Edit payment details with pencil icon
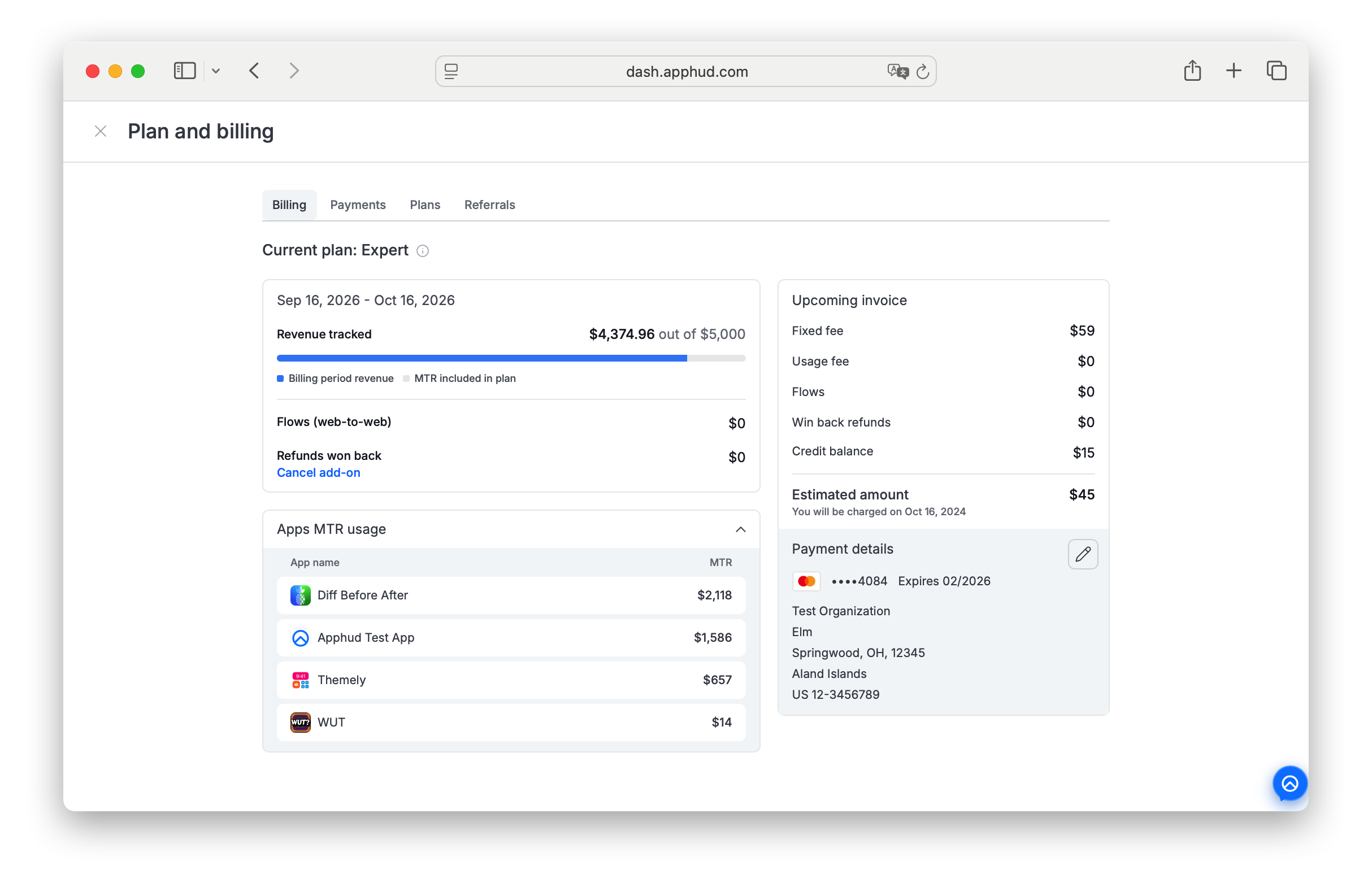 1083,554
